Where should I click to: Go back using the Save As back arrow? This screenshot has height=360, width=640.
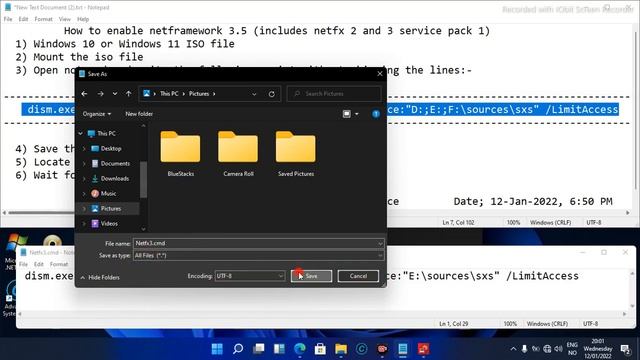pos(84,94)
